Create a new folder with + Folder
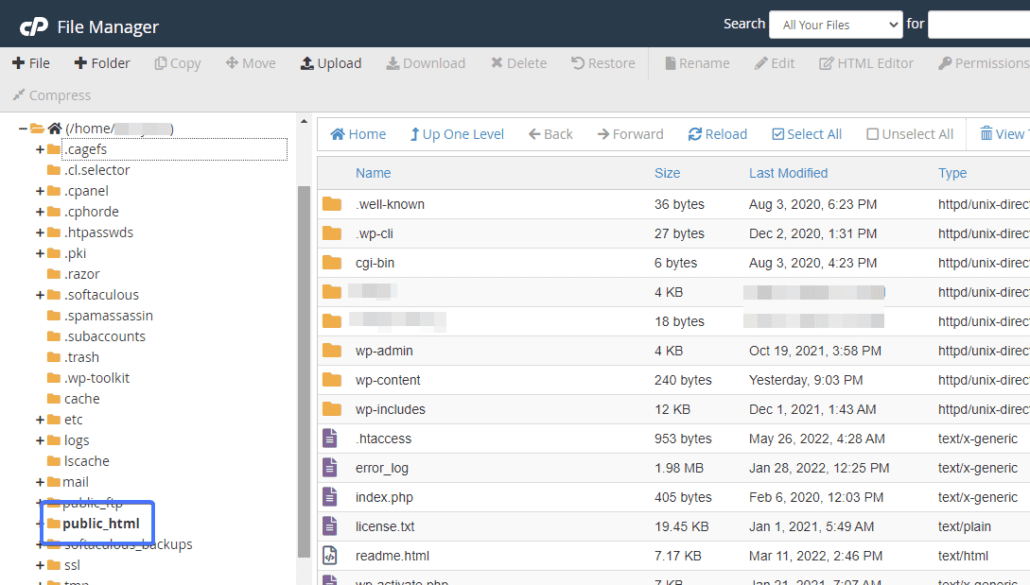1030x585 pixels. 102,63
